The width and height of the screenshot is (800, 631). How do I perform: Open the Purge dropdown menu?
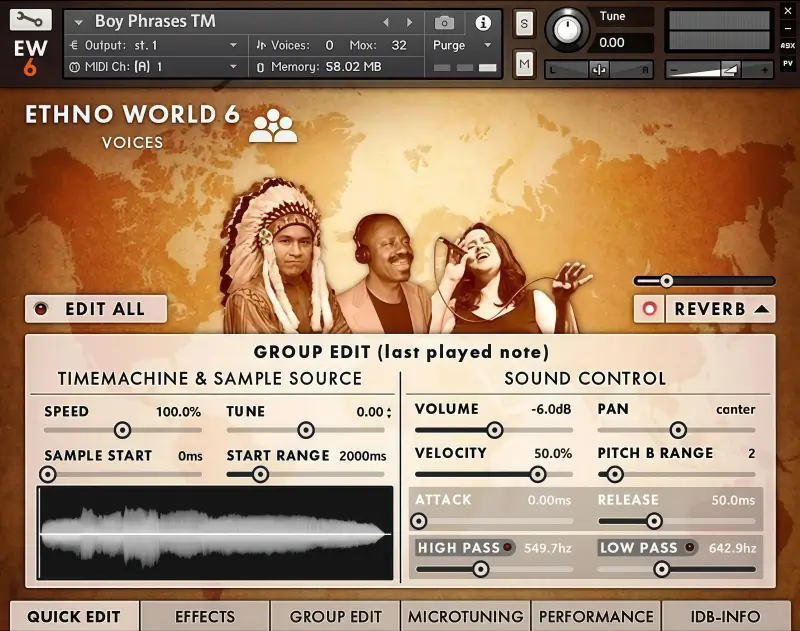(x=488, y=45)
